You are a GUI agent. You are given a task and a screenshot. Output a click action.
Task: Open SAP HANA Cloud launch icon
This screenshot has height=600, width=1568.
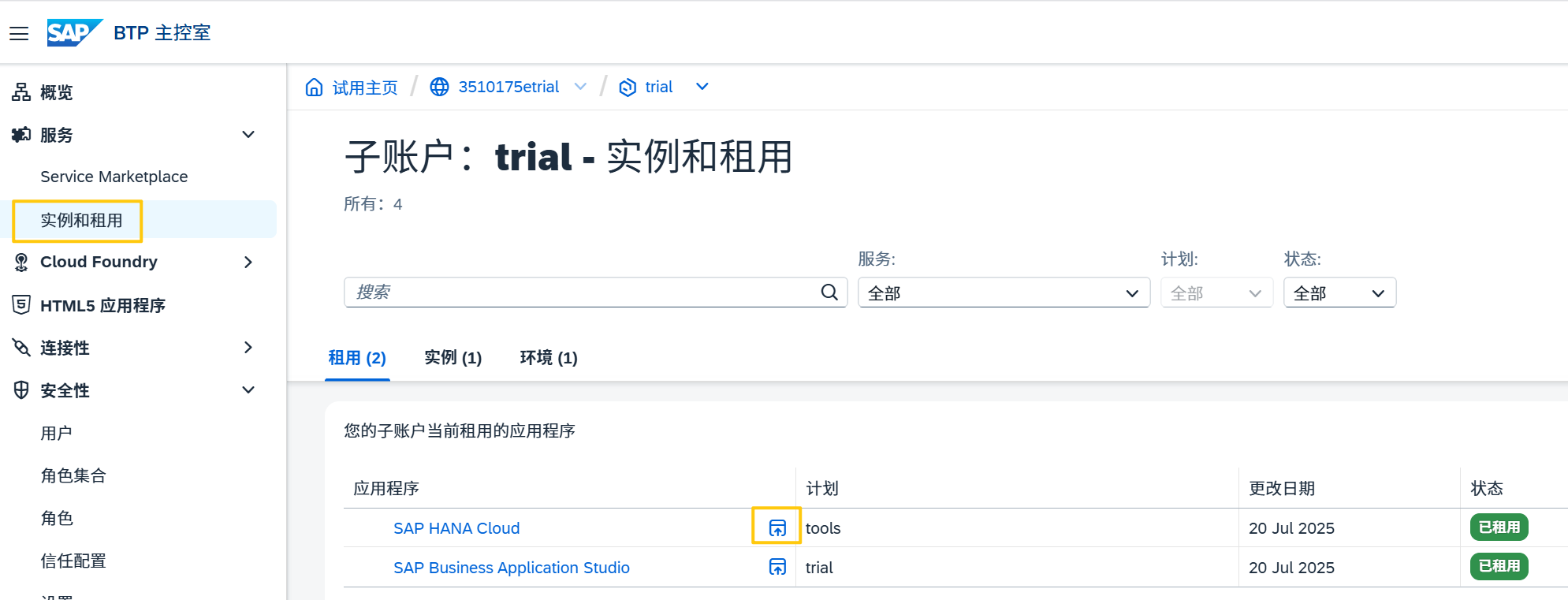pos(777,527)
